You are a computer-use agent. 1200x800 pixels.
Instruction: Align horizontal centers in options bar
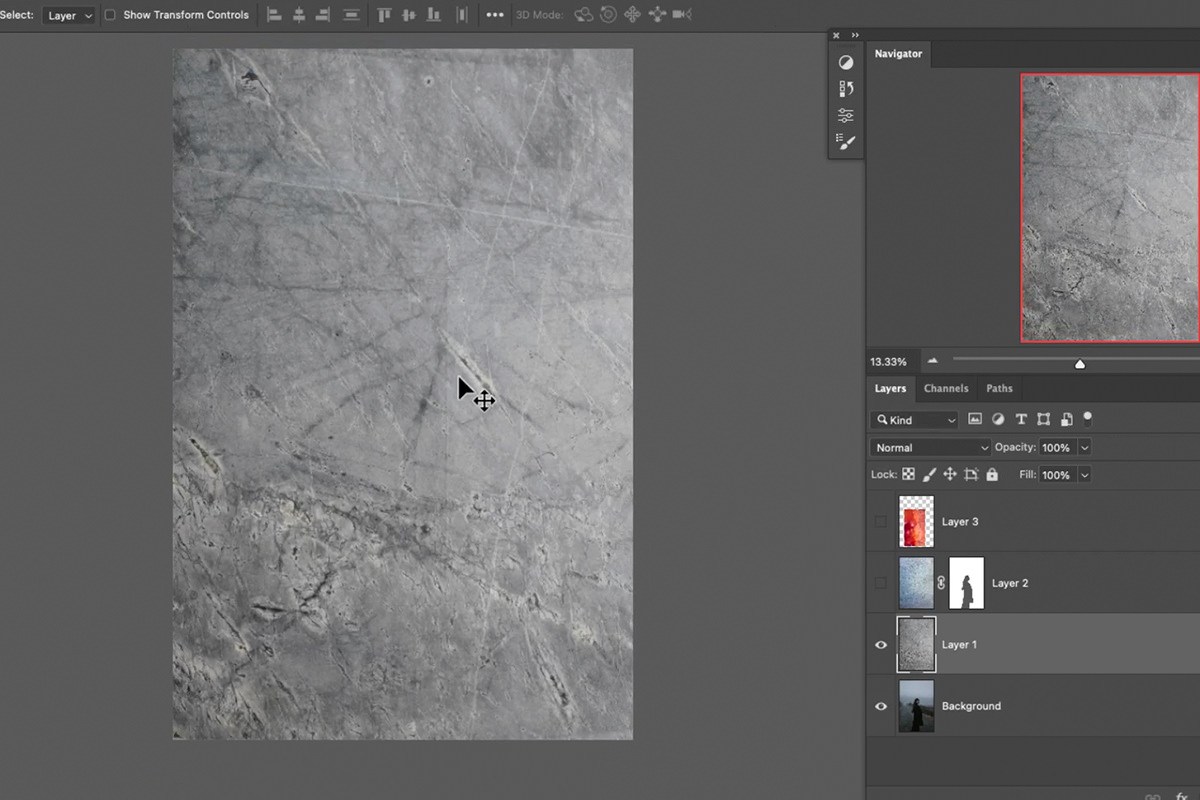click(298, 15)
